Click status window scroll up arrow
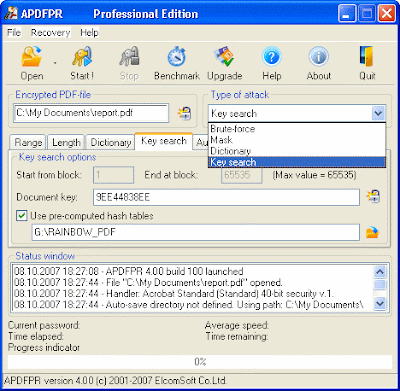Viewport: 400px width, 391px height. [x=380, y=272]
